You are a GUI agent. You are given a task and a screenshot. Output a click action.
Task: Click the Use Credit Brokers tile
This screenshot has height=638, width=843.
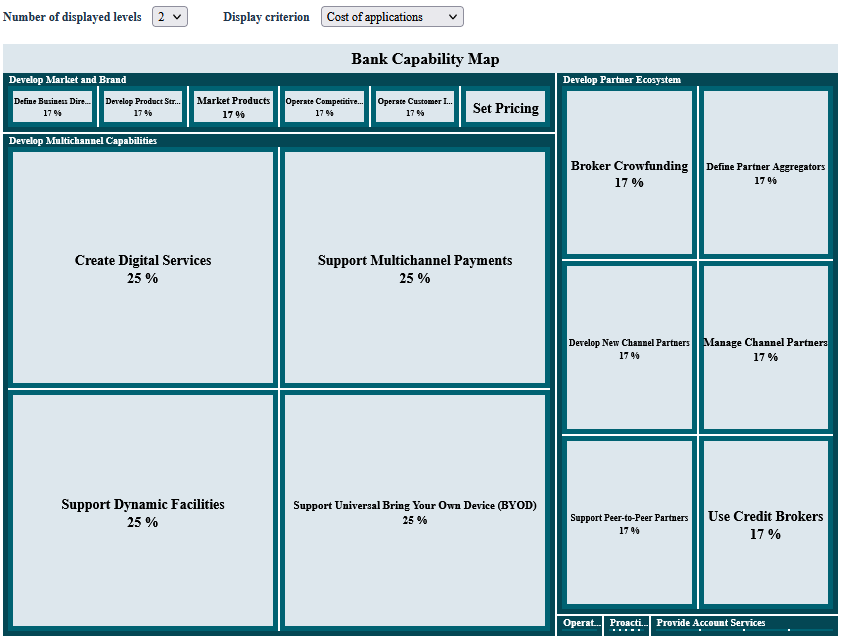765,523
